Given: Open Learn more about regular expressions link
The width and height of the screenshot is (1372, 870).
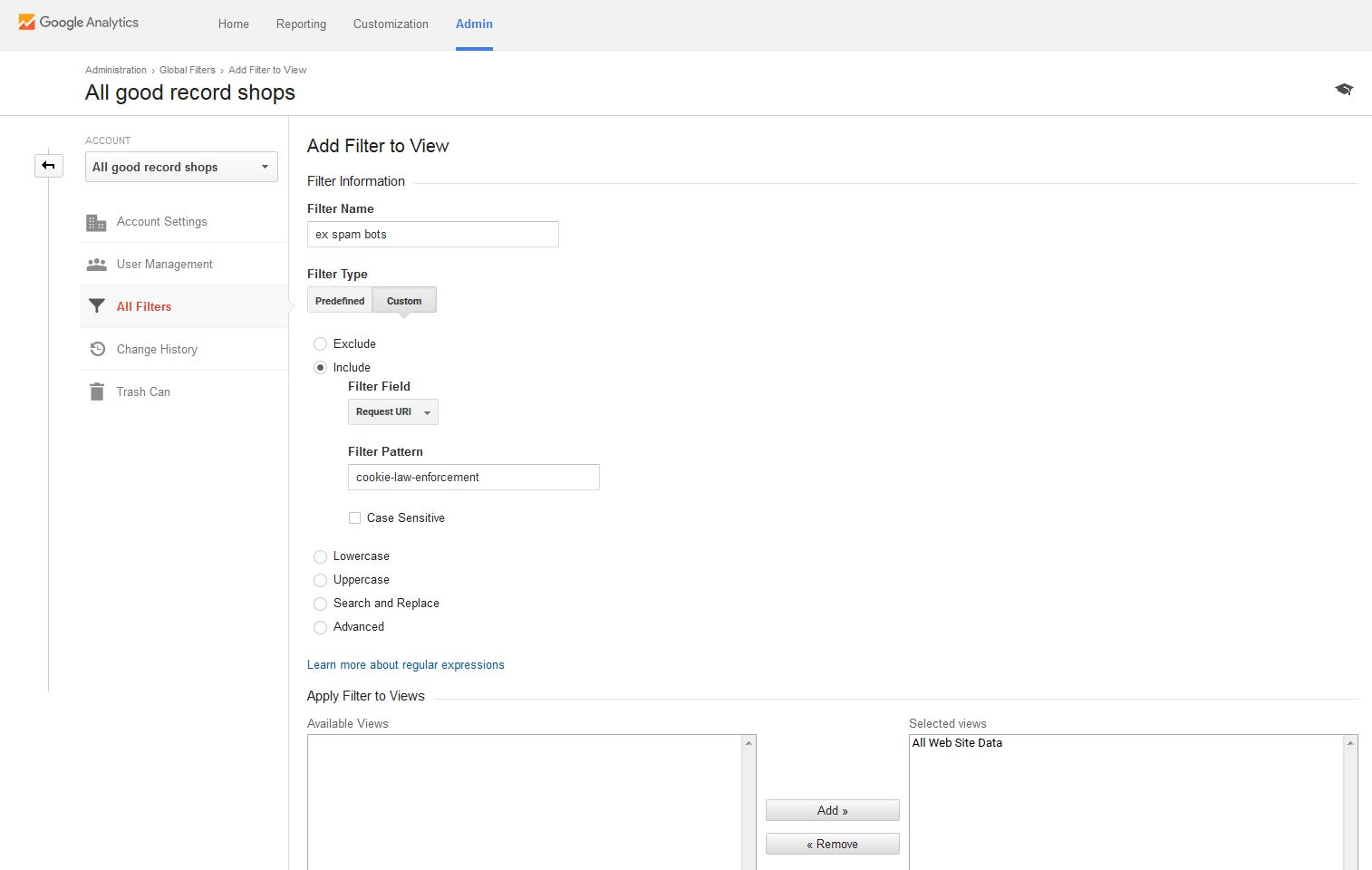Looking at the screenshot, I should [x=406, y=665].
